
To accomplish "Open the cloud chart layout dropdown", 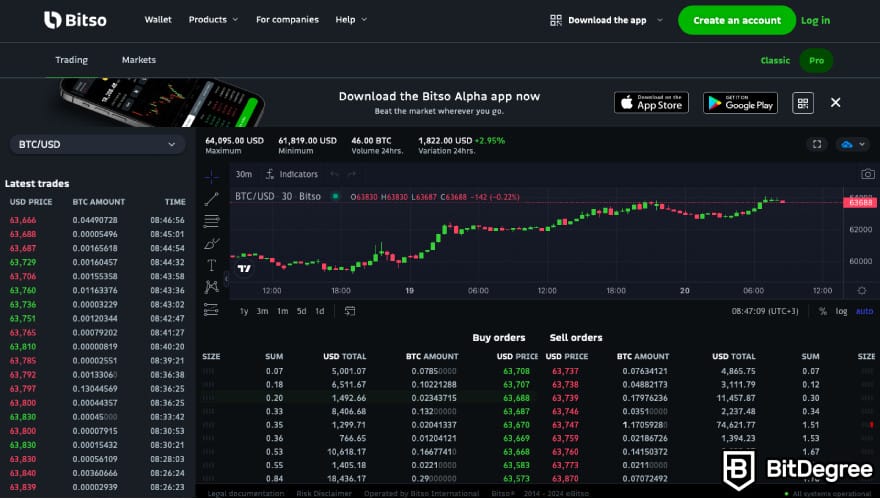I will (x=853, y=144).
